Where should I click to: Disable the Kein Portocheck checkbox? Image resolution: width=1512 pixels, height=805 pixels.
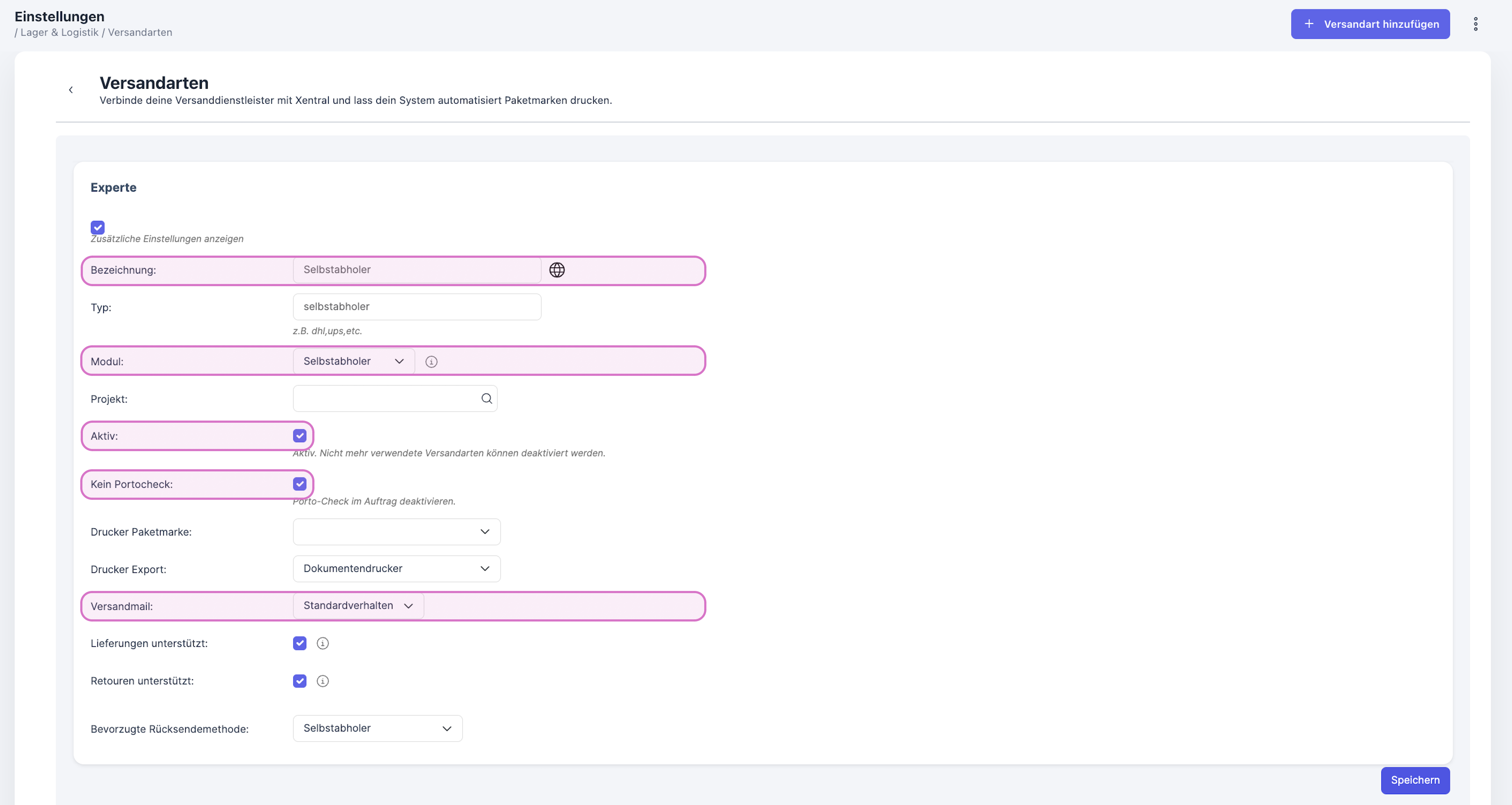(x=299, y=484)
